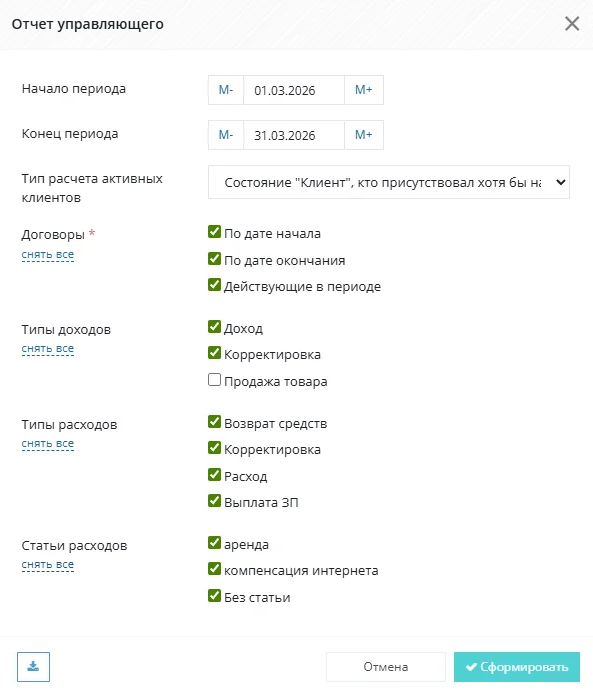The image size is (593, 695).
Task: Click the download icon button
Action: click(33, 667)
